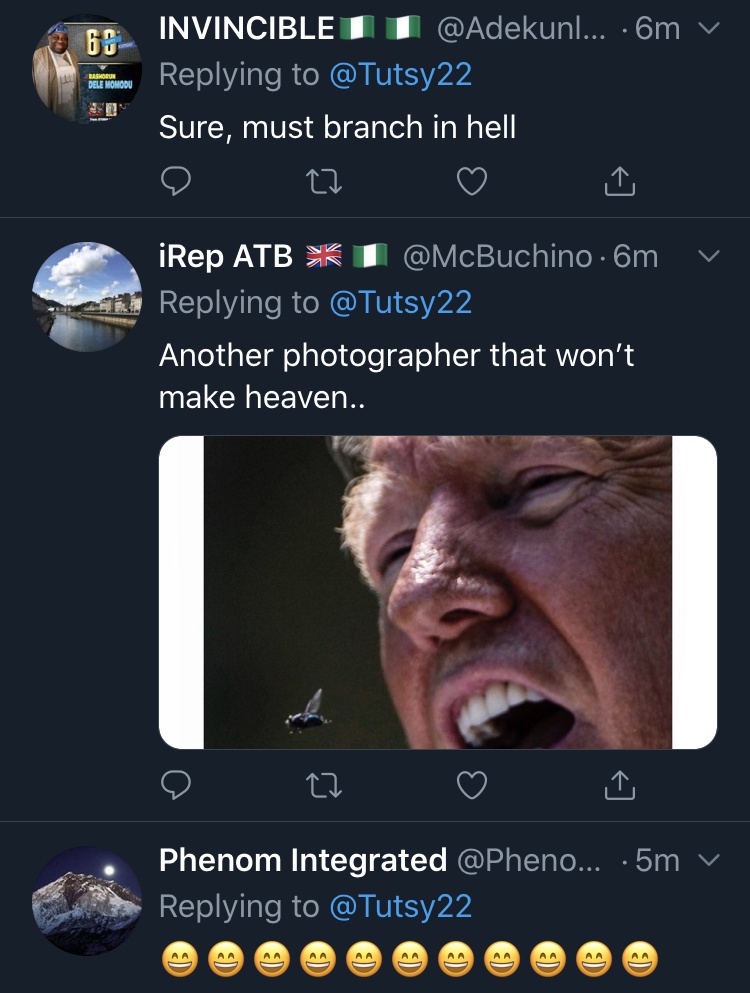This screenshot has width=750, height=993.
Task: Like the 'must branch in hell' tweet
Action: tap(471, 181)
